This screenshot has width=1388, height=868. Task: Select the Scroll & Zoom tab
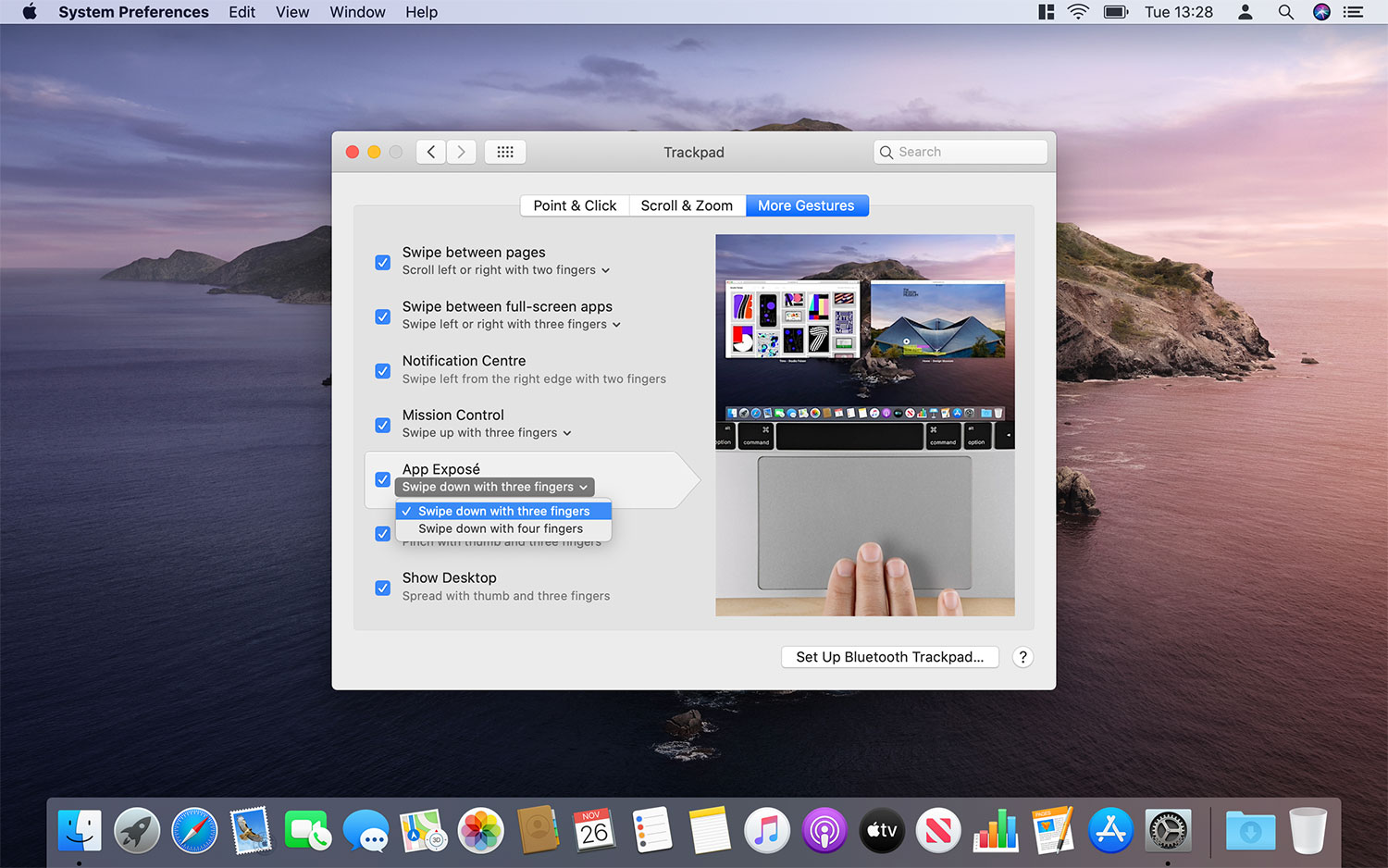click(687, 205)
